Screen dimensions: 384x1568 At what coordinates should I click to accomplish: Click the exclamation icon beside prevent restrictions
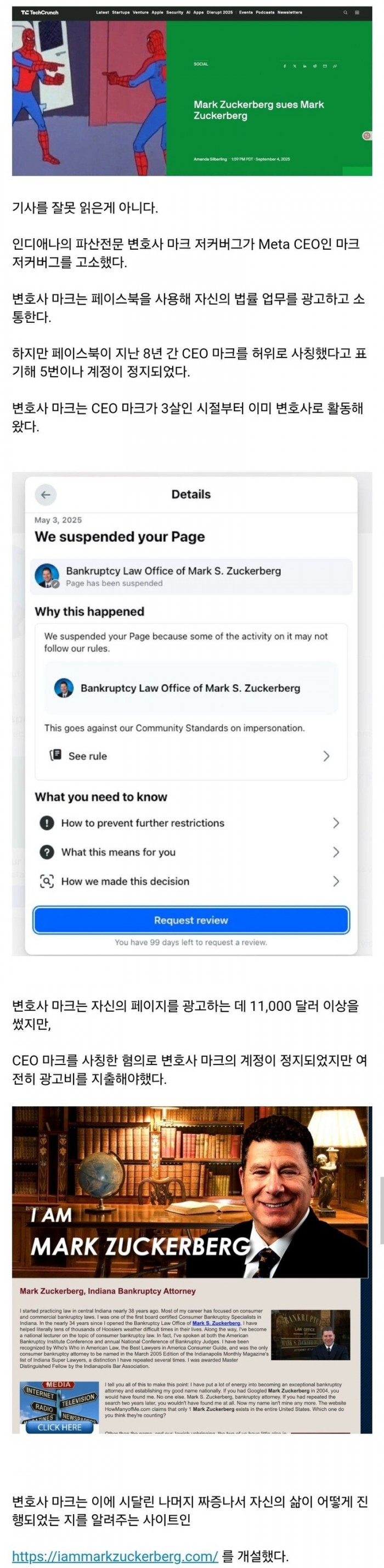[x=47, y=823]
